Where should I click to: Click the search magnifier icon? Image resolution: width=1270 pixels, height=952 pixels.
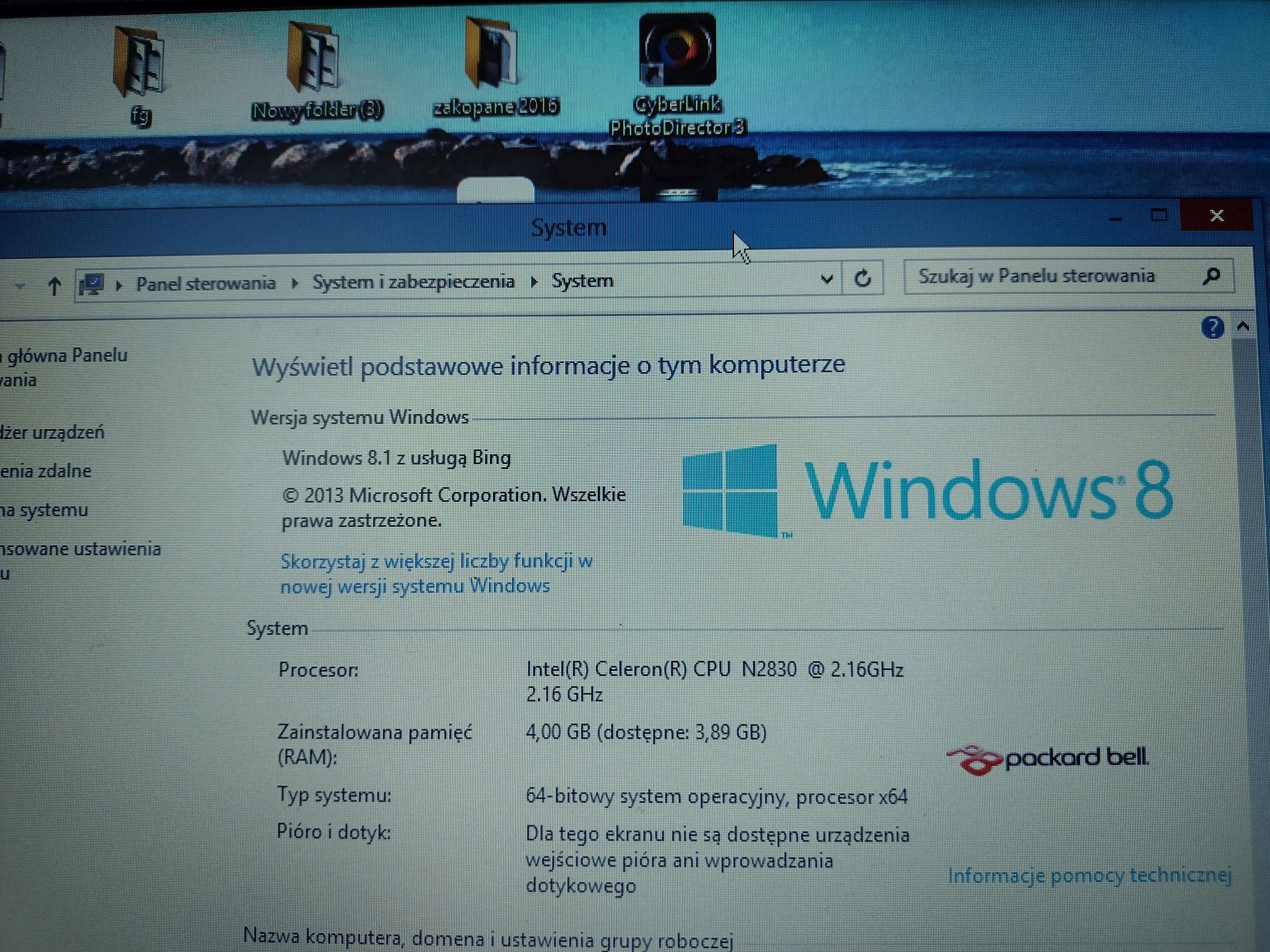coord(1212,276)
